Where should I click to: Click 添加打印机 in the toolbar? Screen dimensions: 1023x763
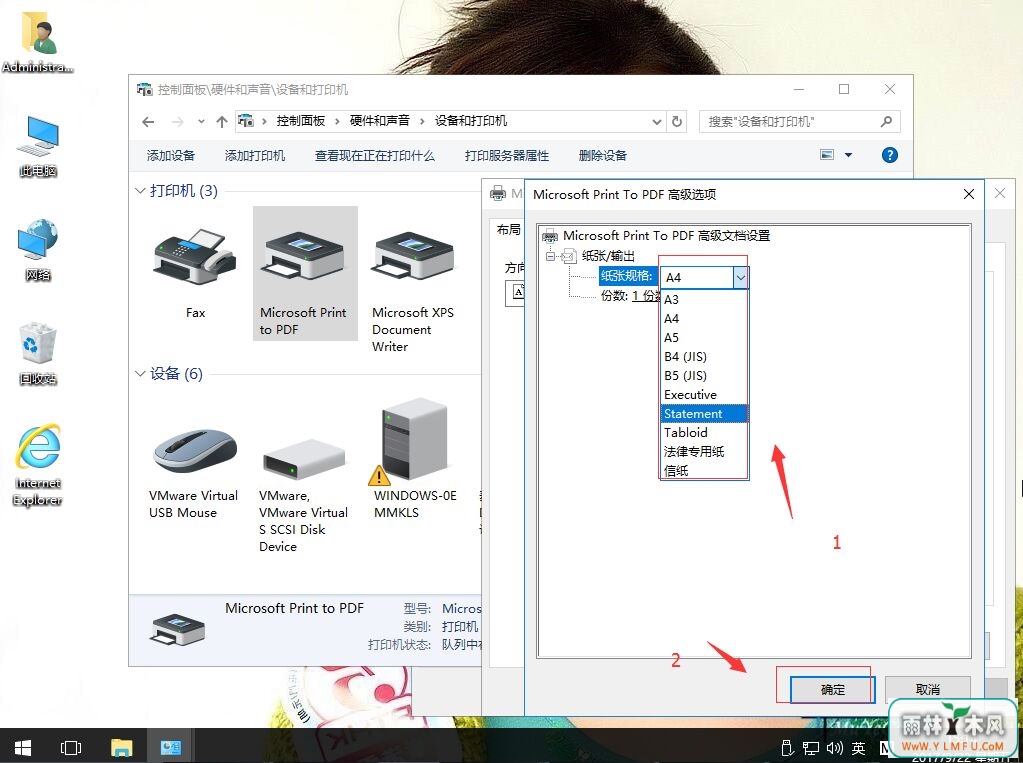pos(254,155)
